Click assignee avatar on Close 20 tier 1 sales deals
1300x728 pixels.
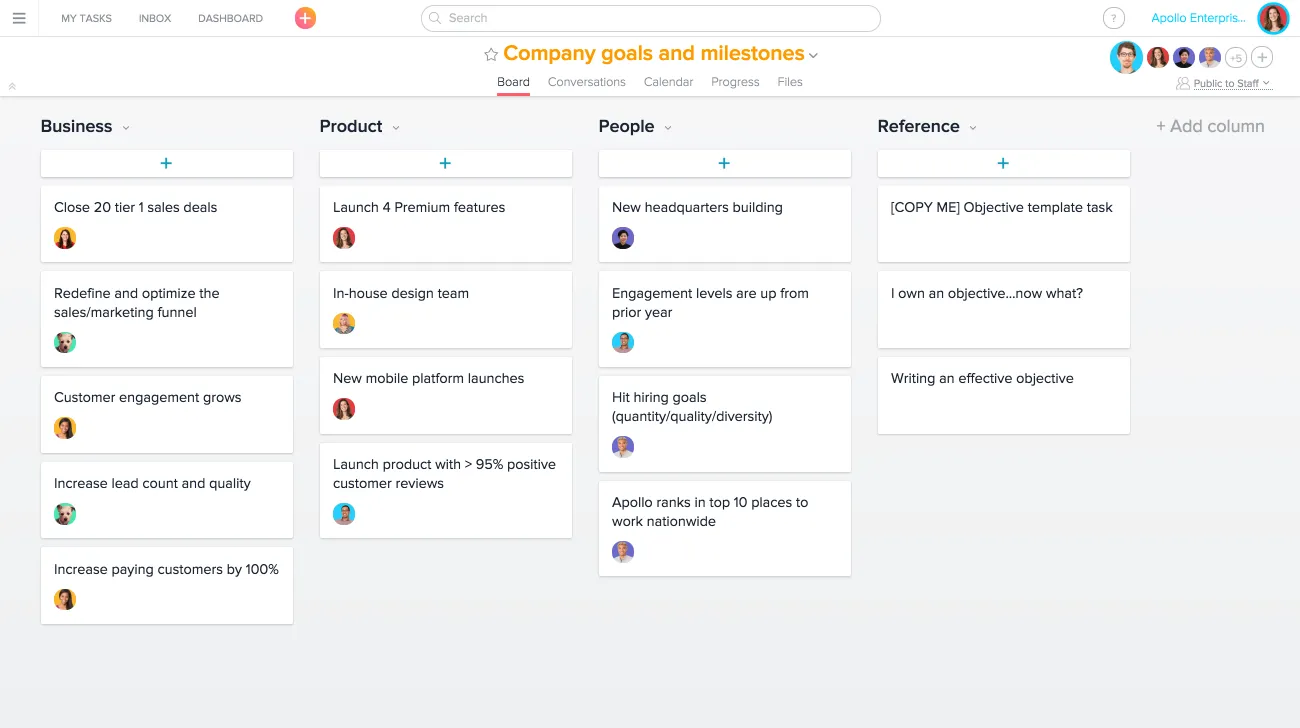(x=65, y=238)
